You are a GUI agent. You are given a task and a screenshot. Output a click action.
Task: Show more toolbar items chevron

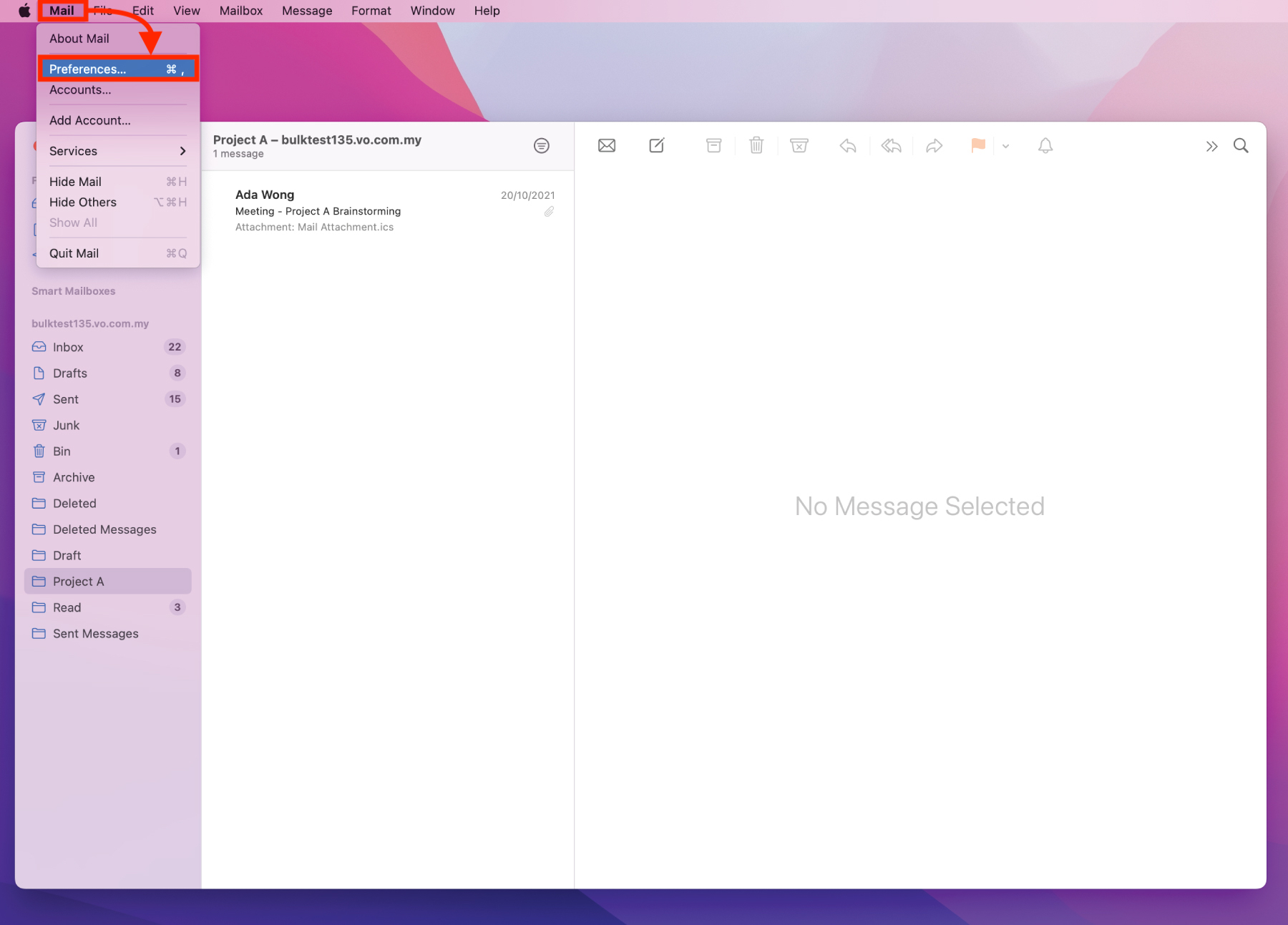tap(1211, 147)
